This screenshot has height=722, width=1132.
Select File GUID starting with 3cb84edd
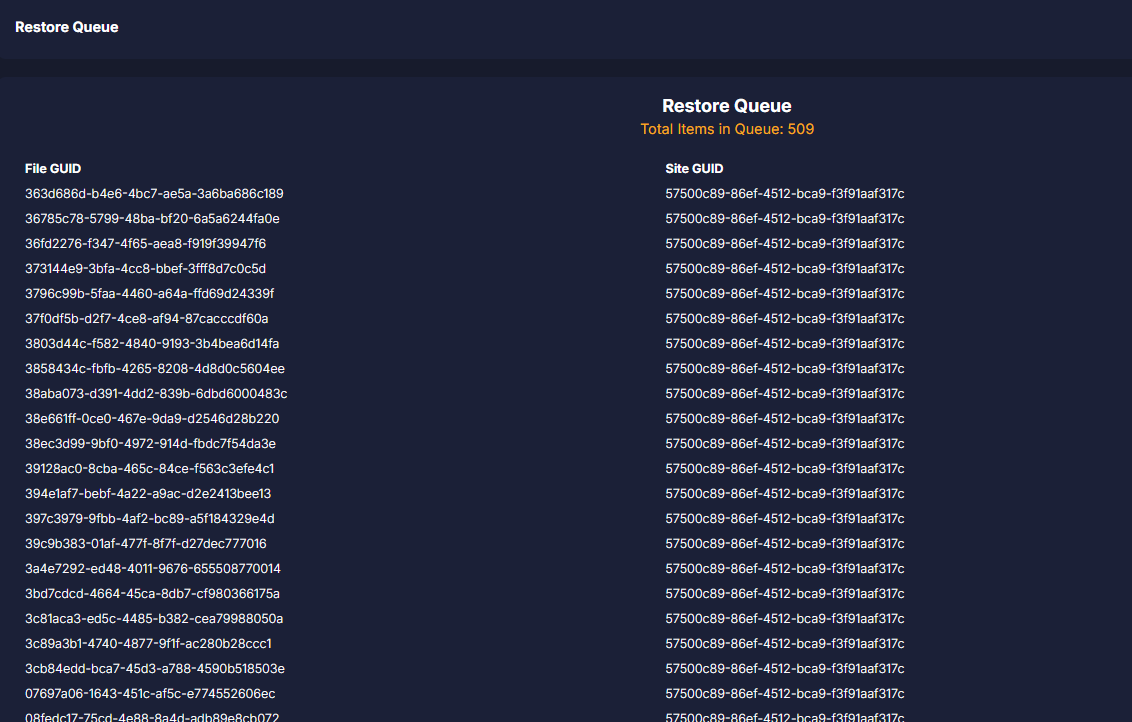[155, 669]
